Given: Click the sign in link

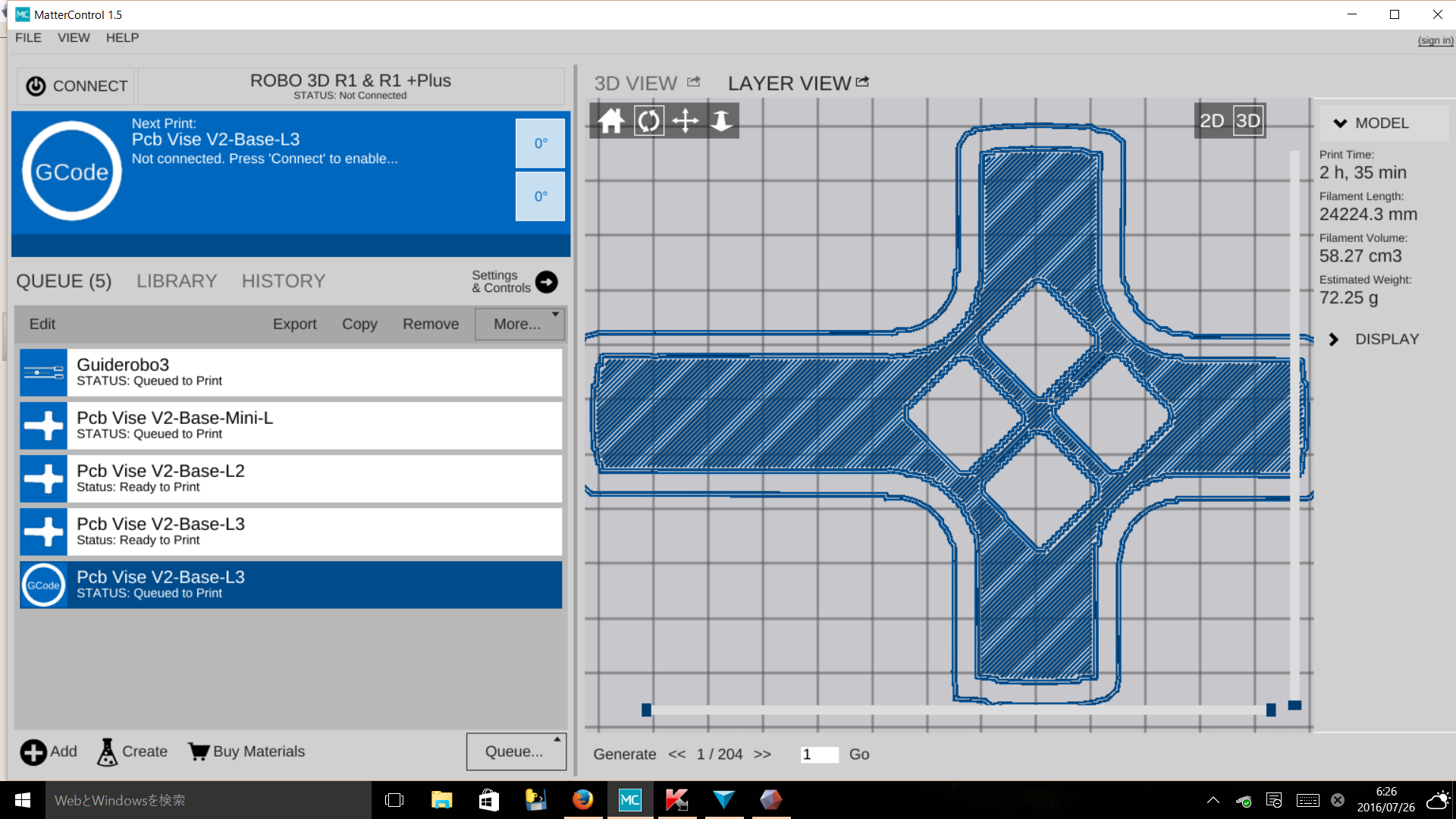Looking at the screenshot, I should click(x=1436, y=41).
